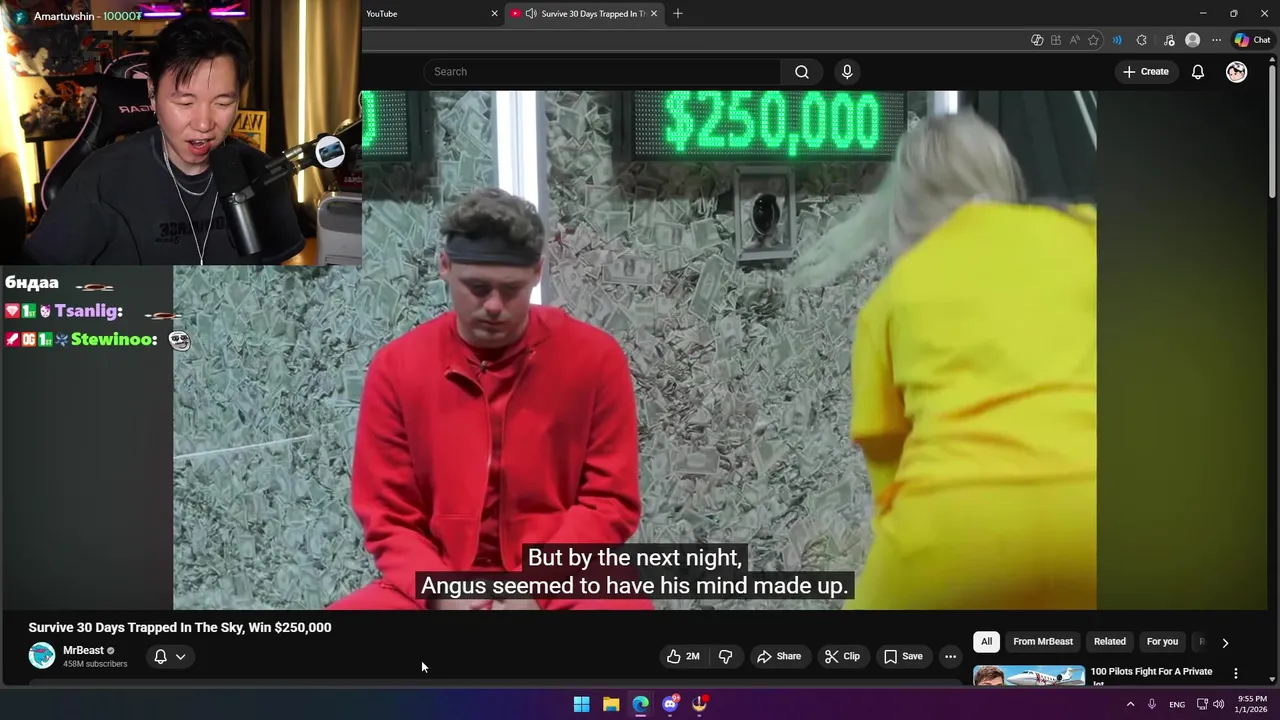Open the app available grid icon
The height and width of the screenshot is (720, 1280).
click(1056, 40)
